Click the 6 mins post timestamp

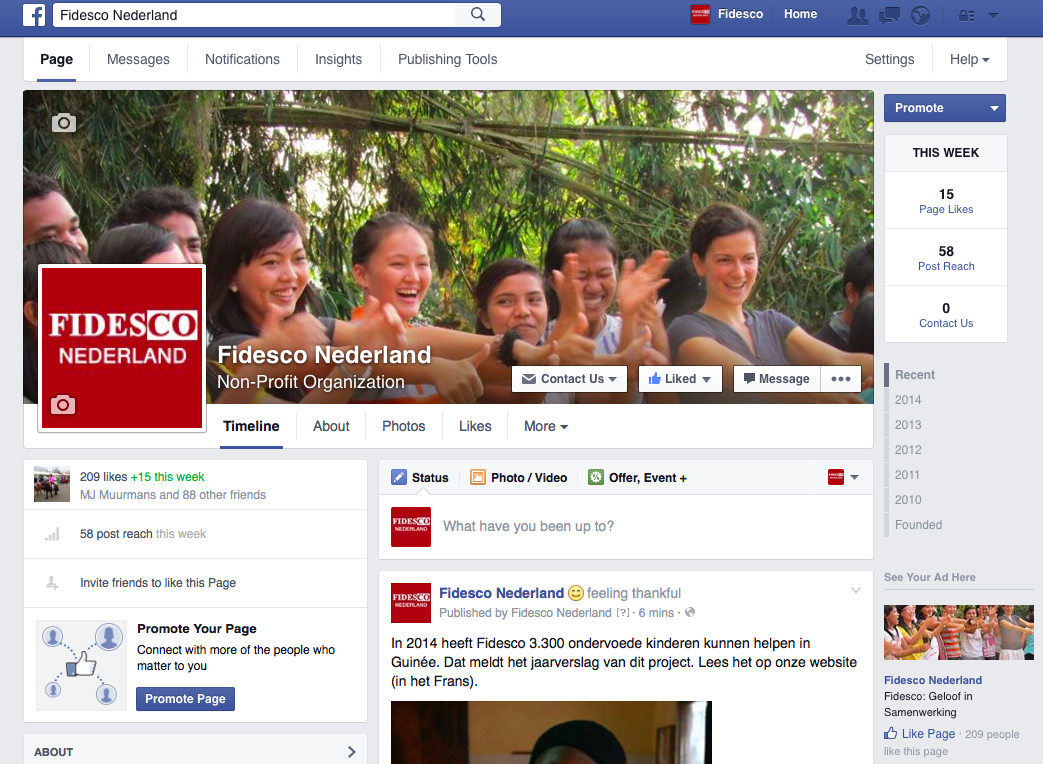[656, 612]
